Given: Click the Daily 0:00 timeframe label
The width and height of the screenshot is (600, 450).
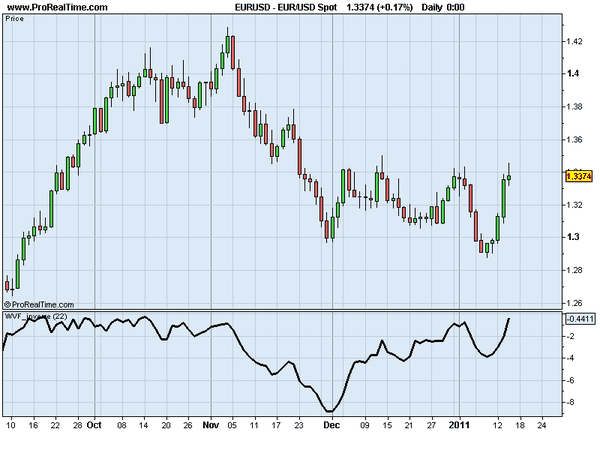Looking at the screenshot, I should click(443, 7).
